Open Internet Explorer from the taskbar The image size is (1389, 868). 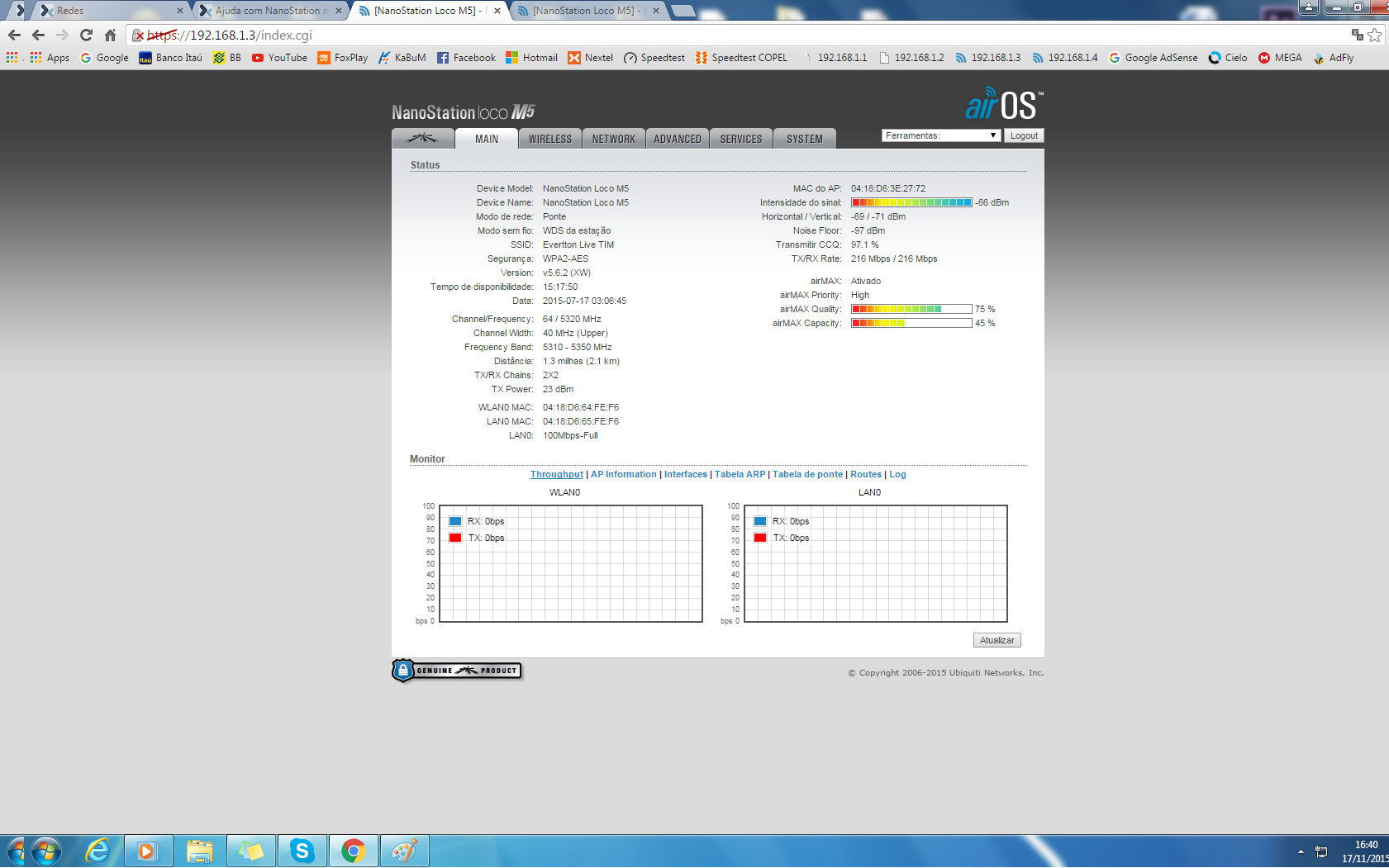pos(98,851)
